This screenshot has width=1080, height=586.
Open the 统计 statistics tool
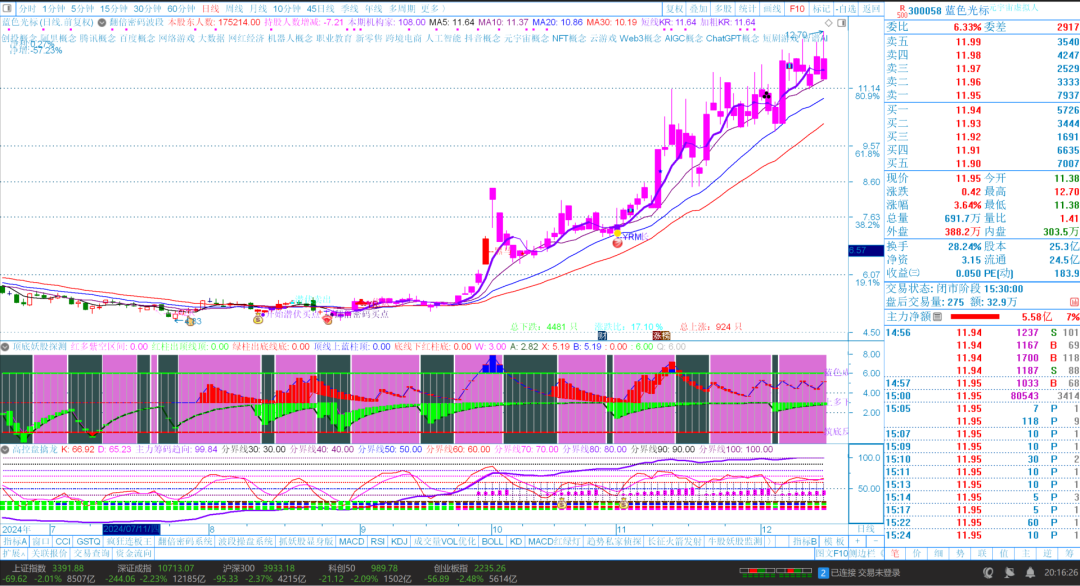coord(747,9)
